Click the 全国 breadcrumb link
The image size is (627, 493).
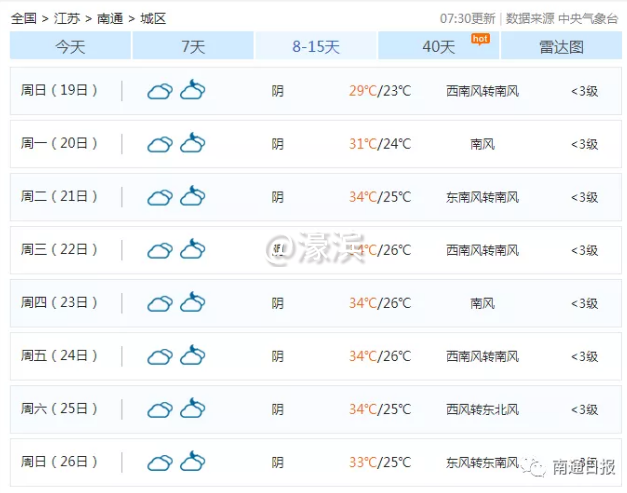pyautogui.click(x=24, y=18)
